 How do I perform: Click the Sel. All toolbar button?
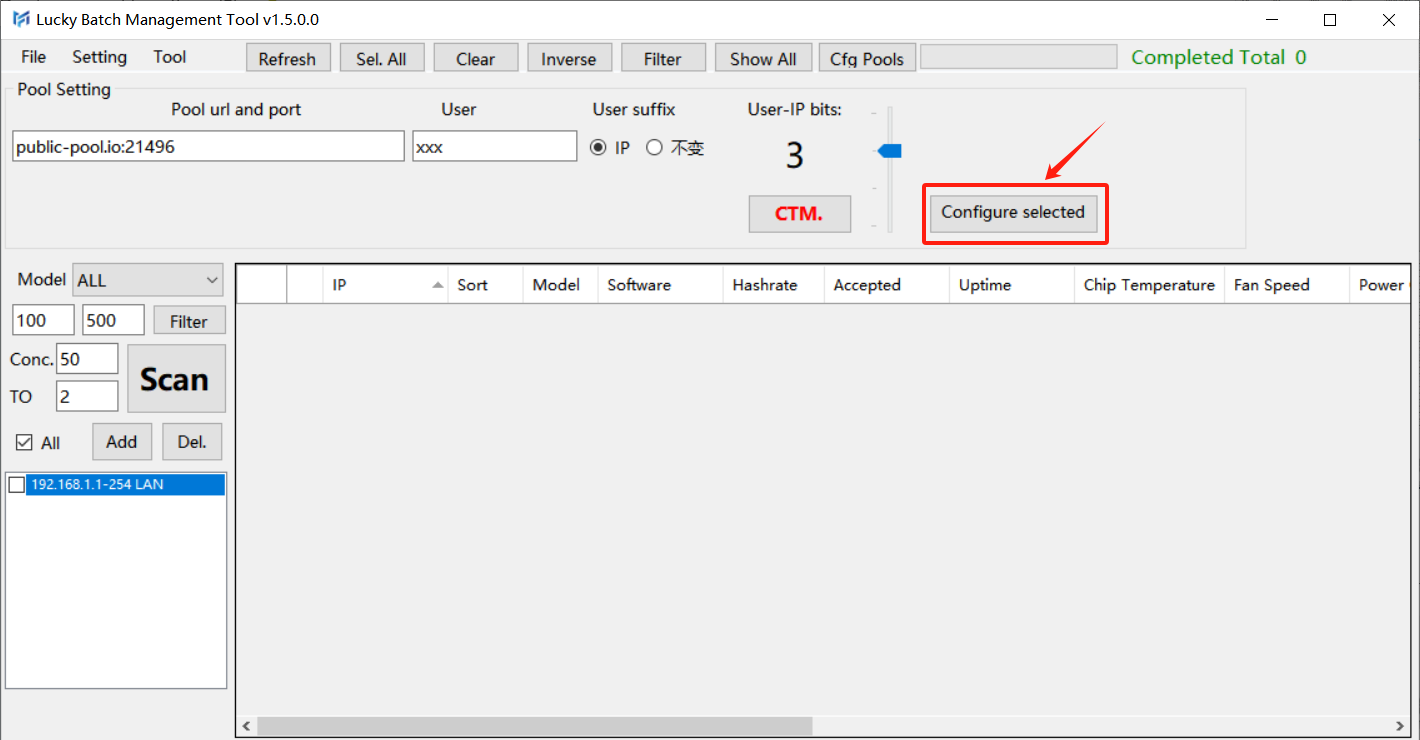[381, 59]
